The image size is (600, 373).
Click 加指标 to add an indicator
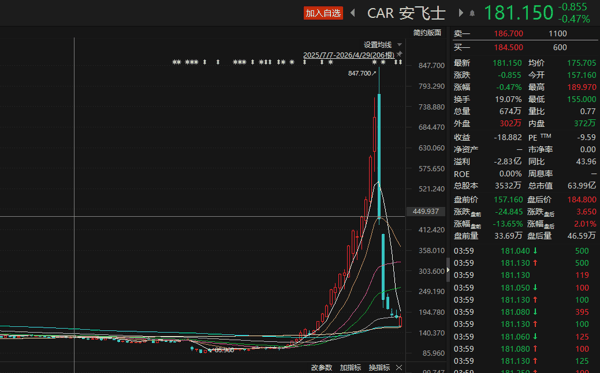point(350,368)
